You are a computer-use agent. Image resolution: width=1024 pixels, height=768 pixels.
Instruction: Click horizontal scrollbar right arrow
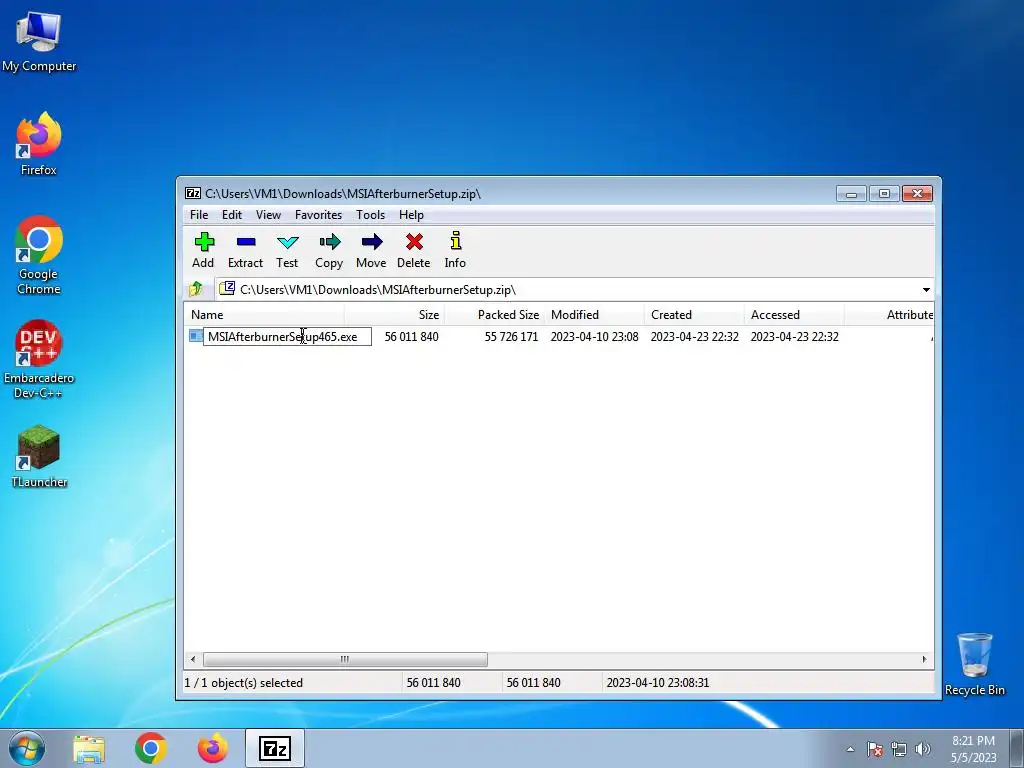[x=924, y=659]
